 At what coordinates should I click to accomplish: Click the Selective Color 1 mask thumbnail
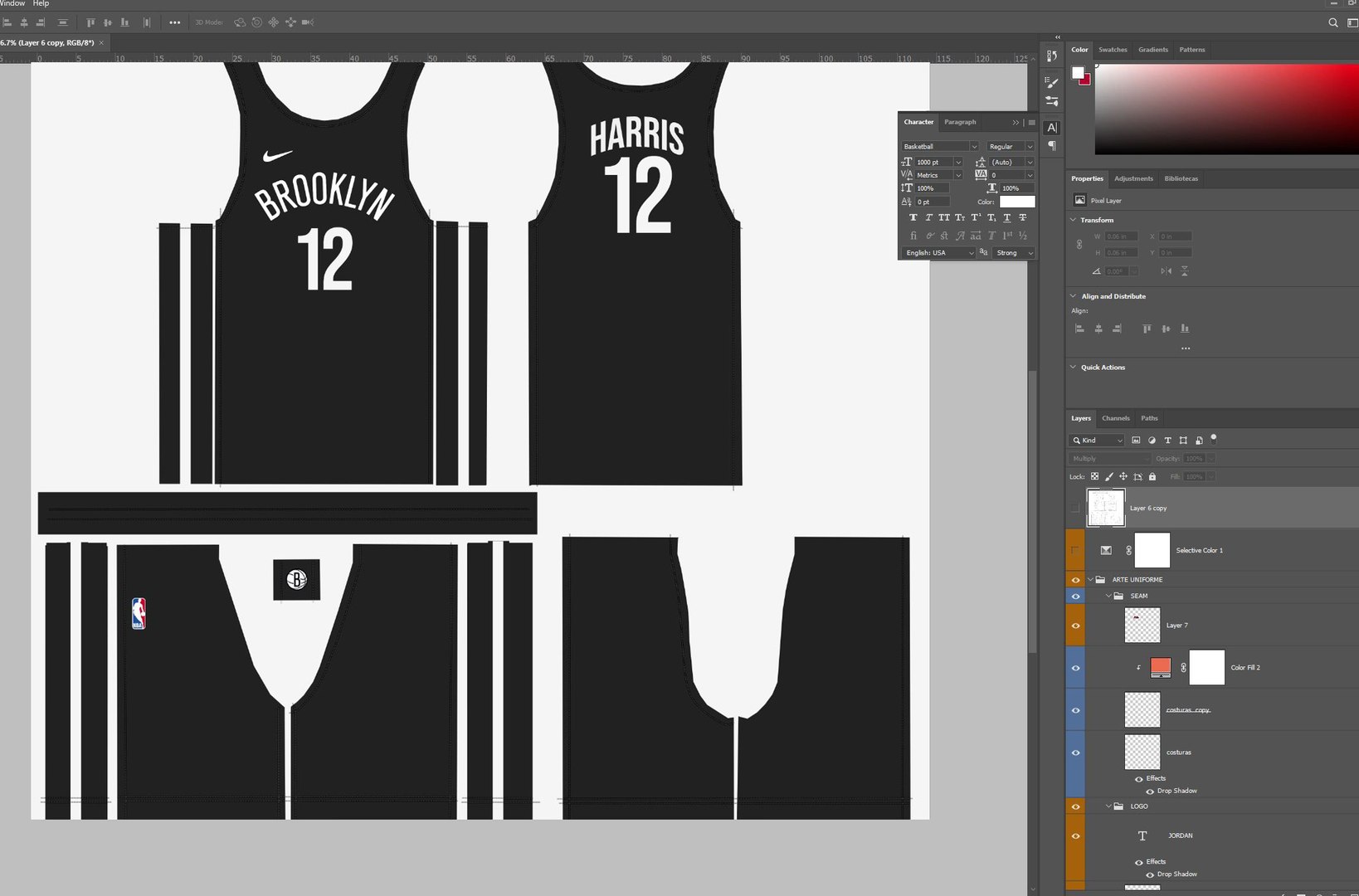tap(1152, 550)
